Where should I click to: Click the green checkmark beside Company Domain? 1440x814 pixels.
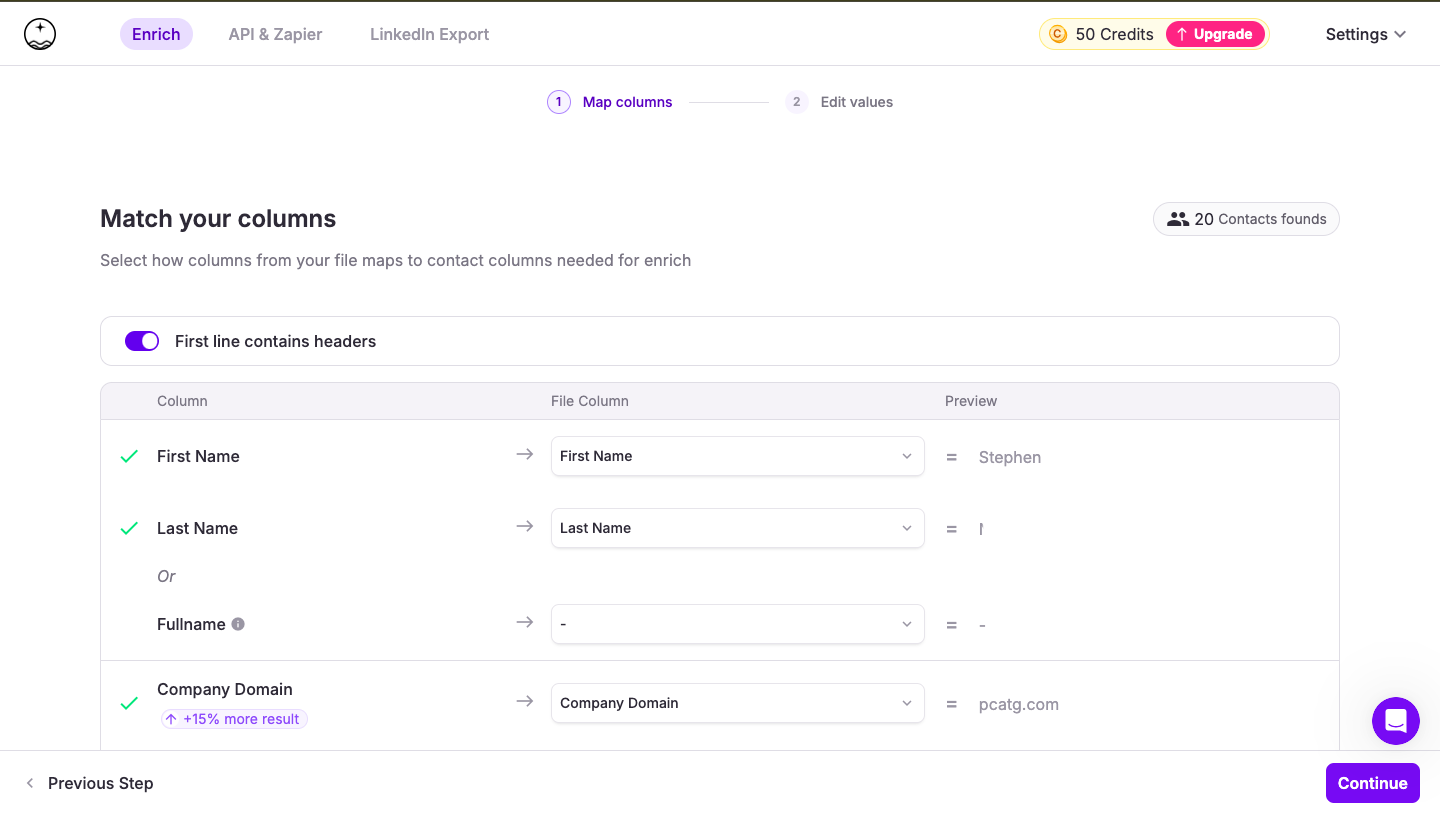(129, 703)
